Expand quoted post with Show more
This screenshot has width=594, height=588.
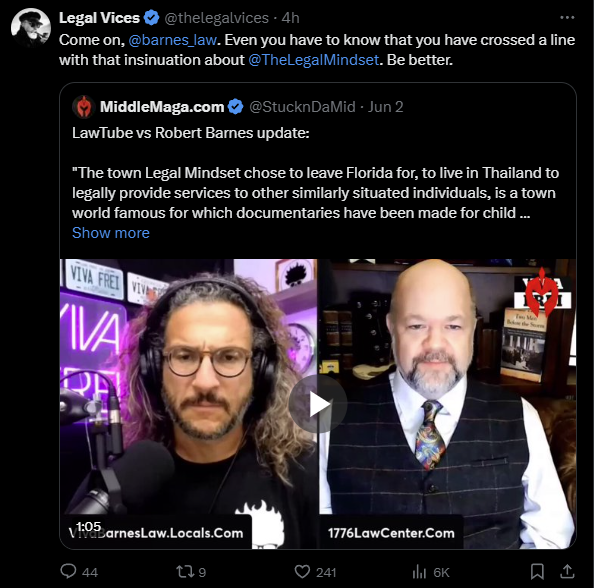pyautogui.click(x=111, y=233)
